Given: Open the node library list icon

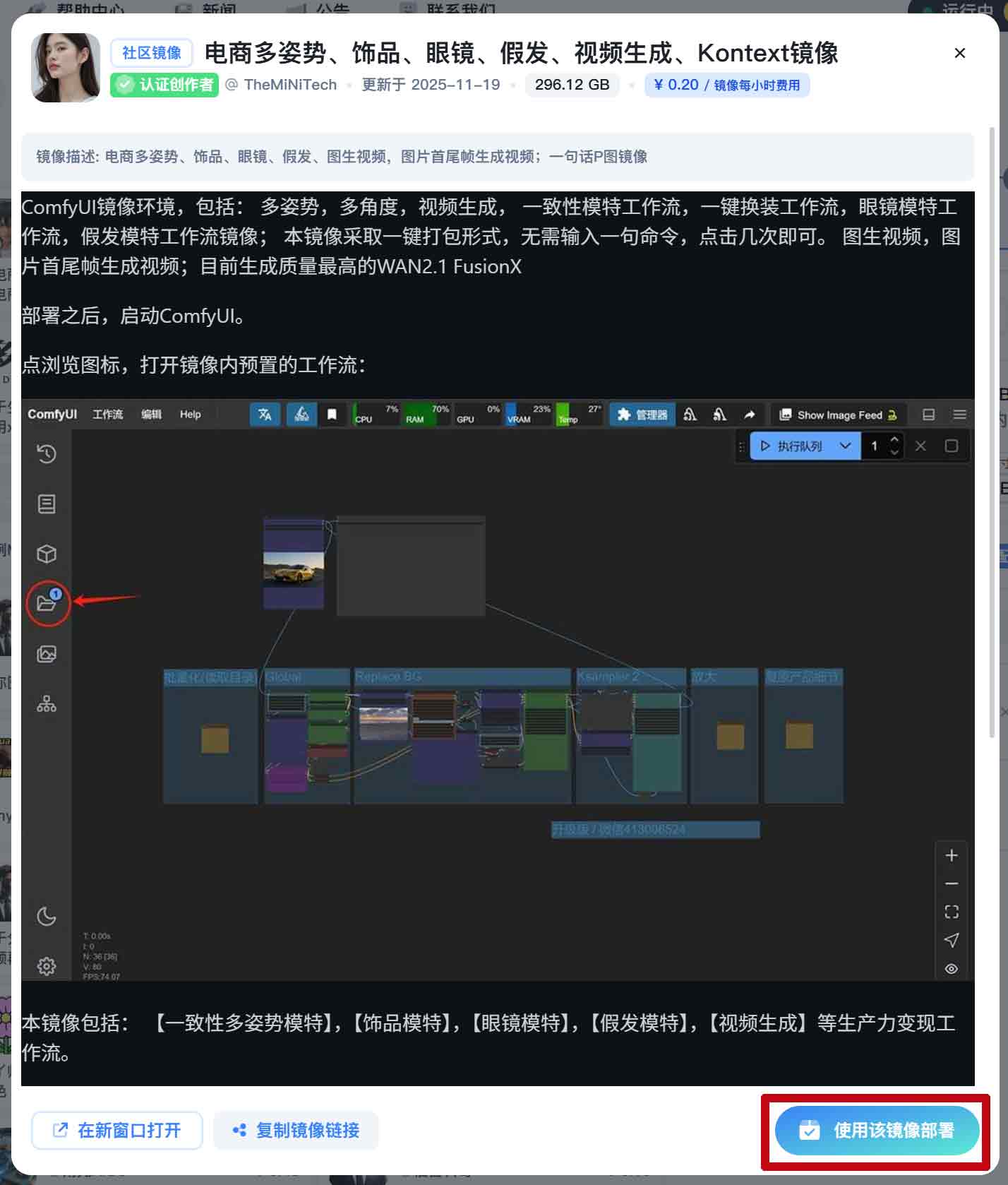Looking at the screenshot, I should coord(47,504).
